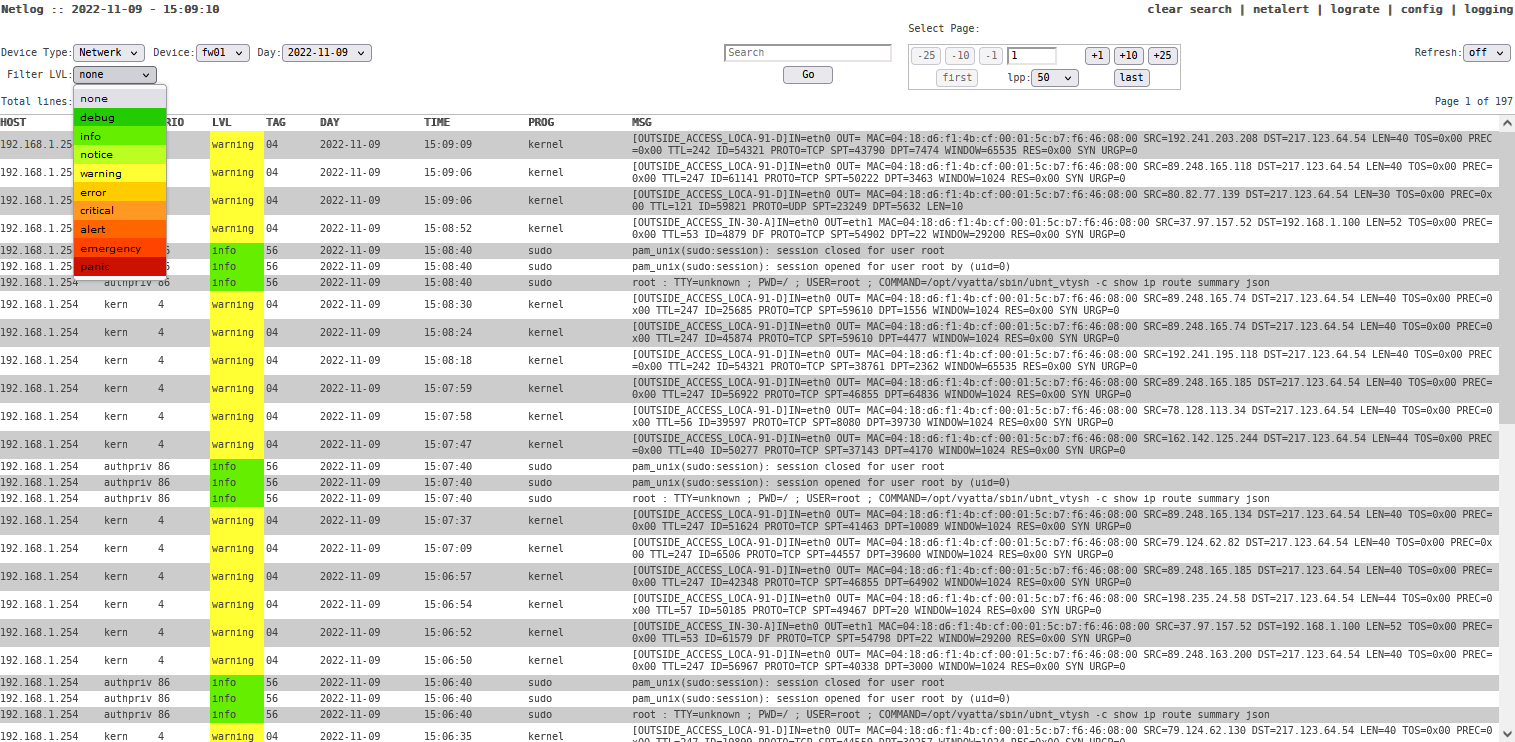Click the page number input field
1515x742 pixels.
tap(1032, 56)
